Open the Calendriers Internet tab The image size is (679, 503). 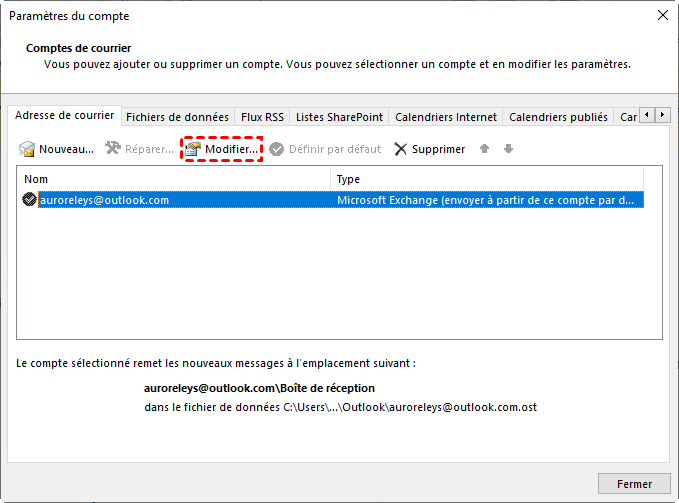pyautogui.click(x=446, y=117)
